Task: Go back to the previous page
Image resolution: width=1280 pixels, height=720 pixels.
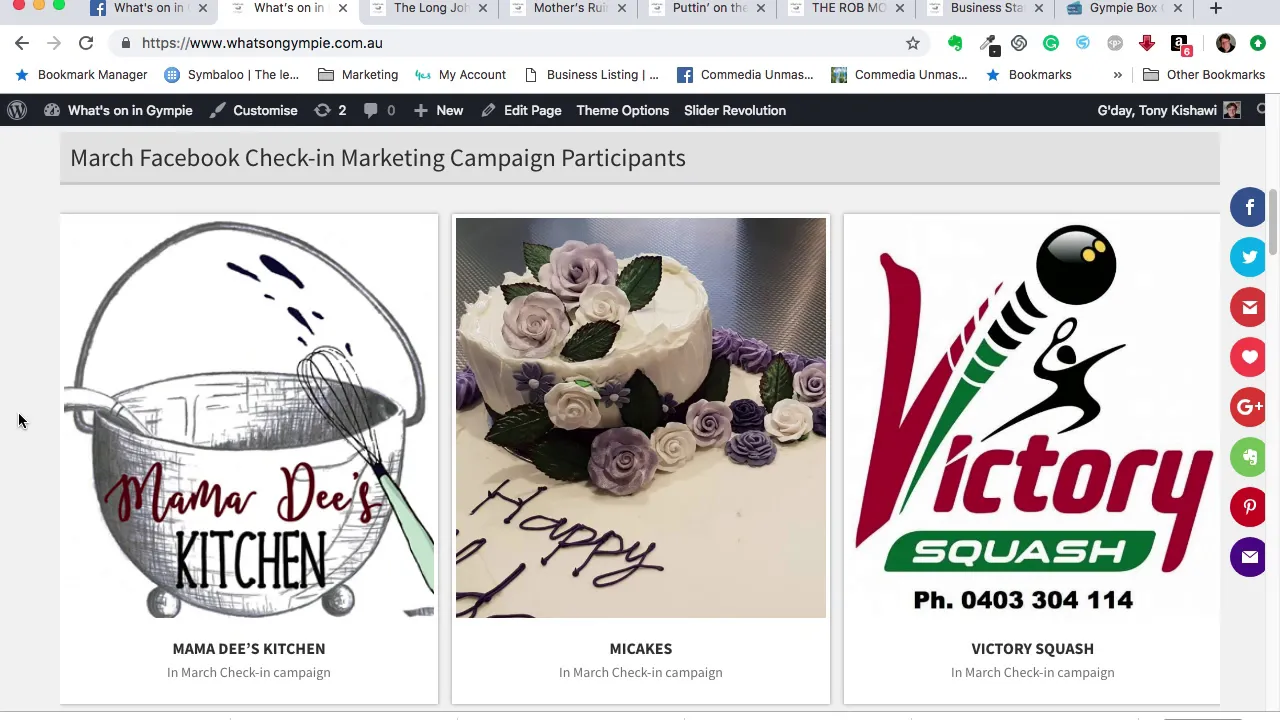Action: point(22,43)
